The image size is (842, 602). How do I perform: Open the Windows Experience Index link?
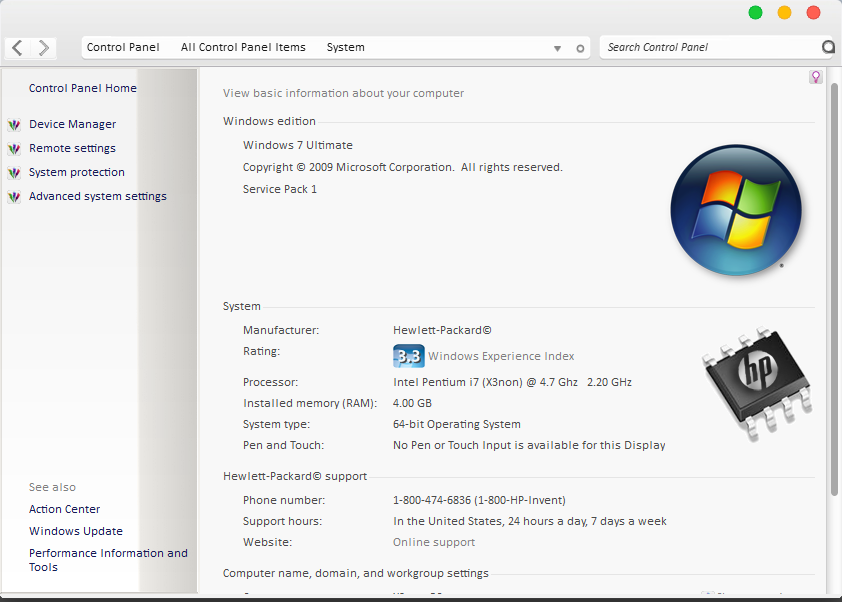point(501,356)
